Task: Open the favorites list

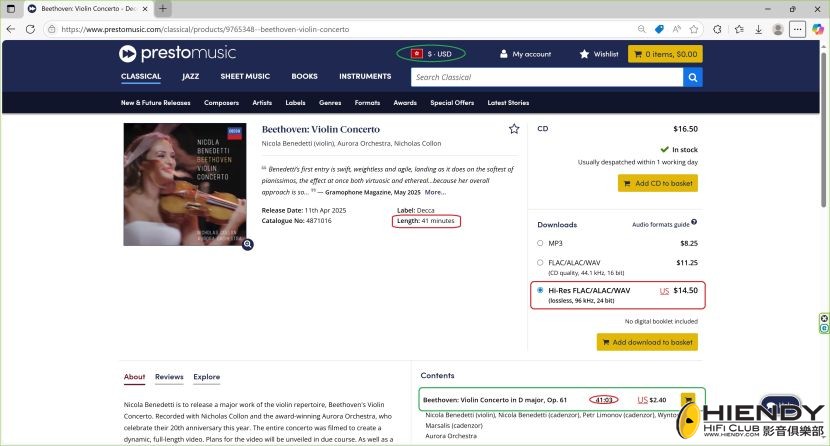Action: [739, 29]
